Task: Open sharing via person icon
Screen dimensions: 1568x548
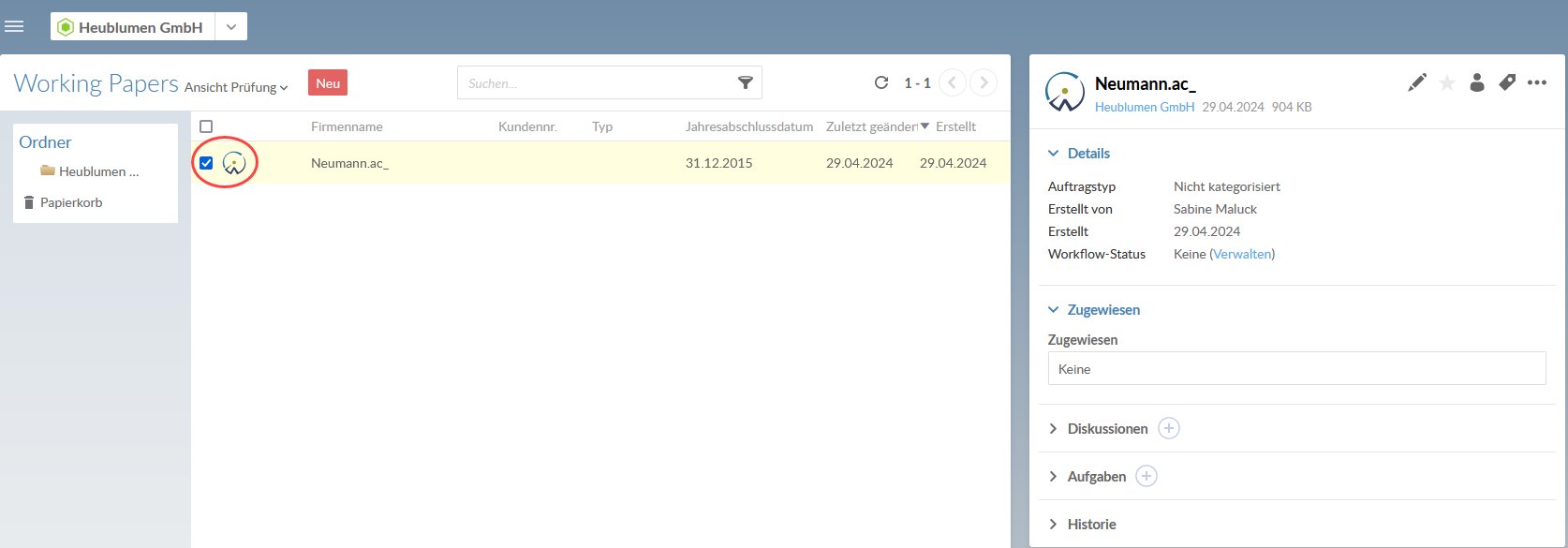Action: (x=1477, y=82)
